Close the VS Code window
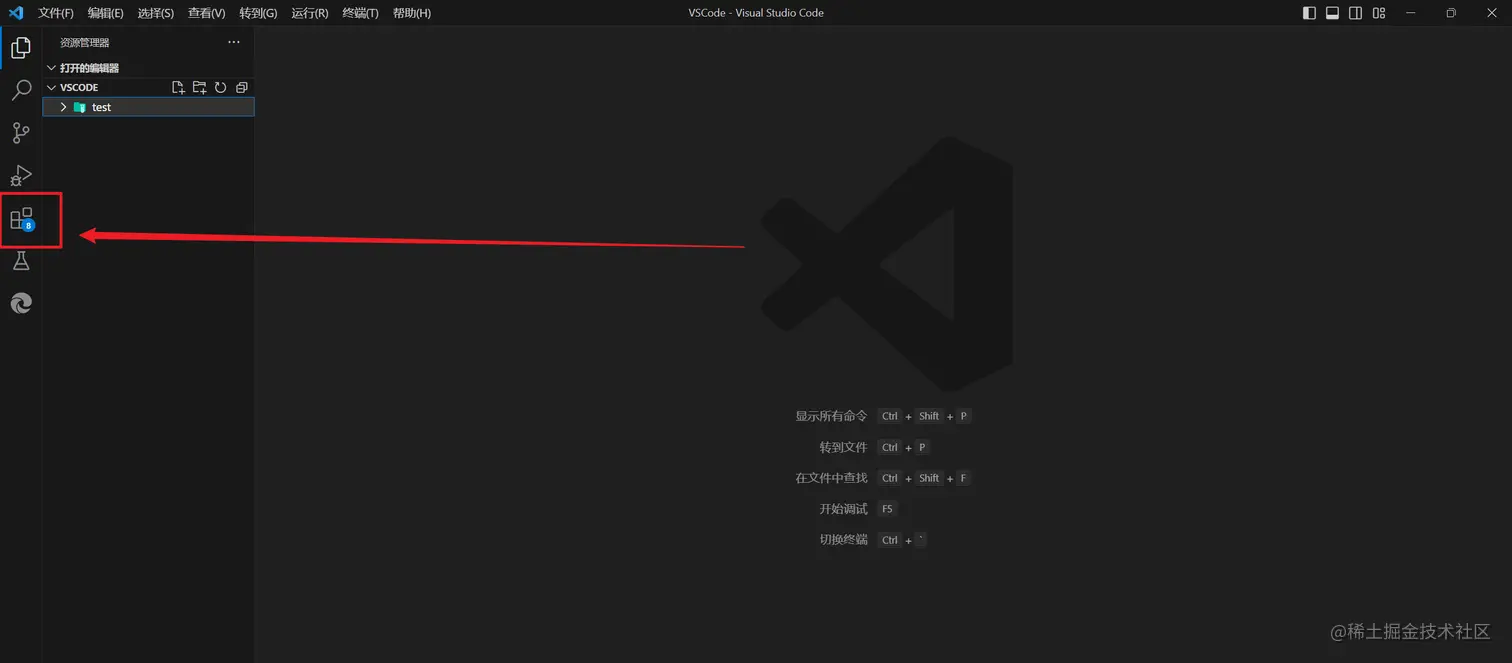 [x=1492, y=13]
